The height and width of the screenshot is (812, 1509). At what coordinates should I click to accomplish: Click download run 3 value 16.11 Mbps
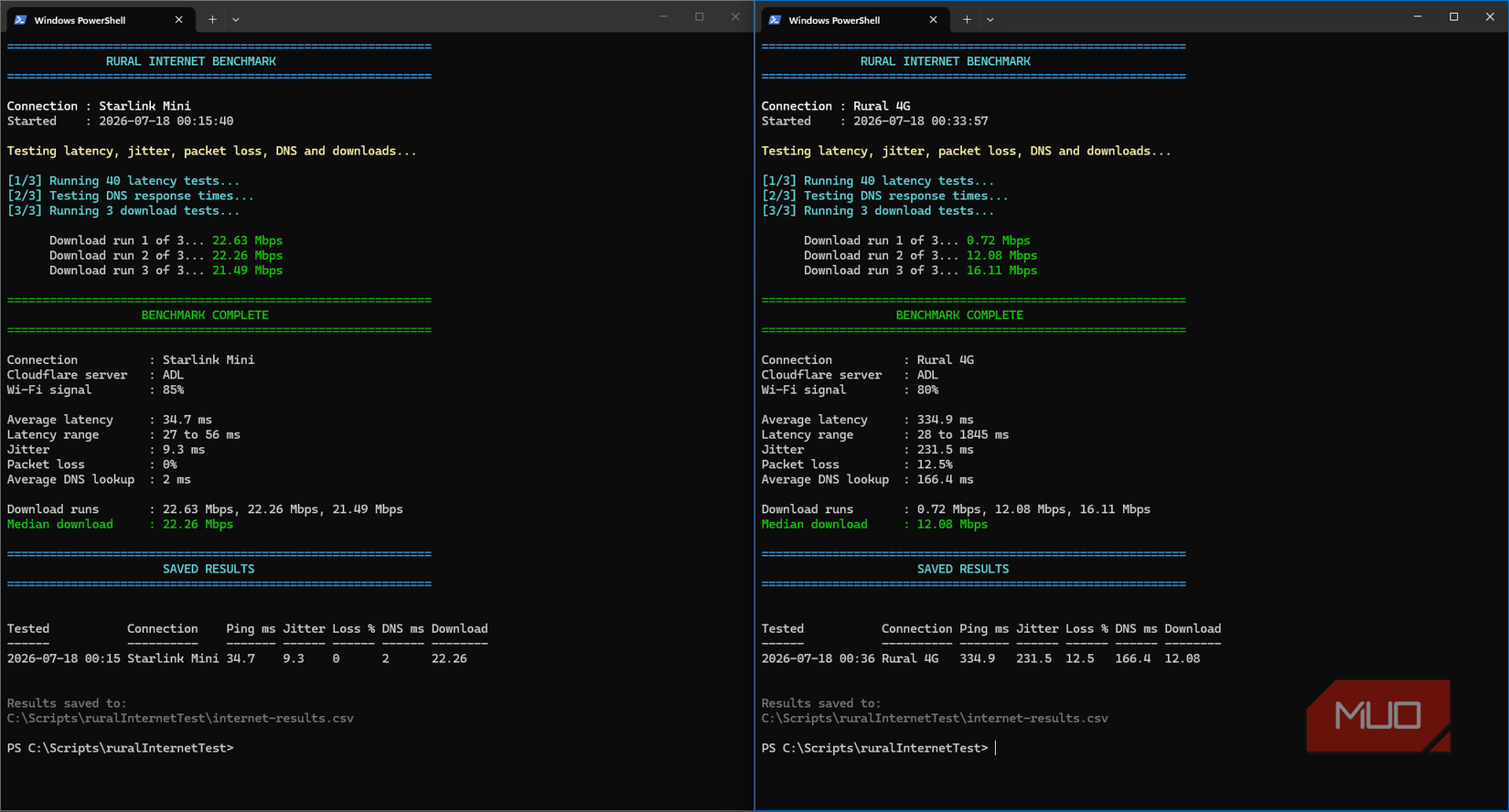[1002, 270]
